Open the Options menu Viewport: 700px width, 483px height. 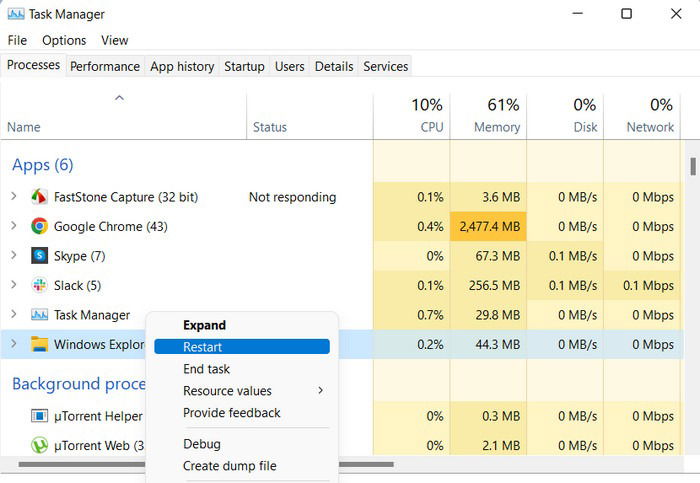[x=64, y=41]
